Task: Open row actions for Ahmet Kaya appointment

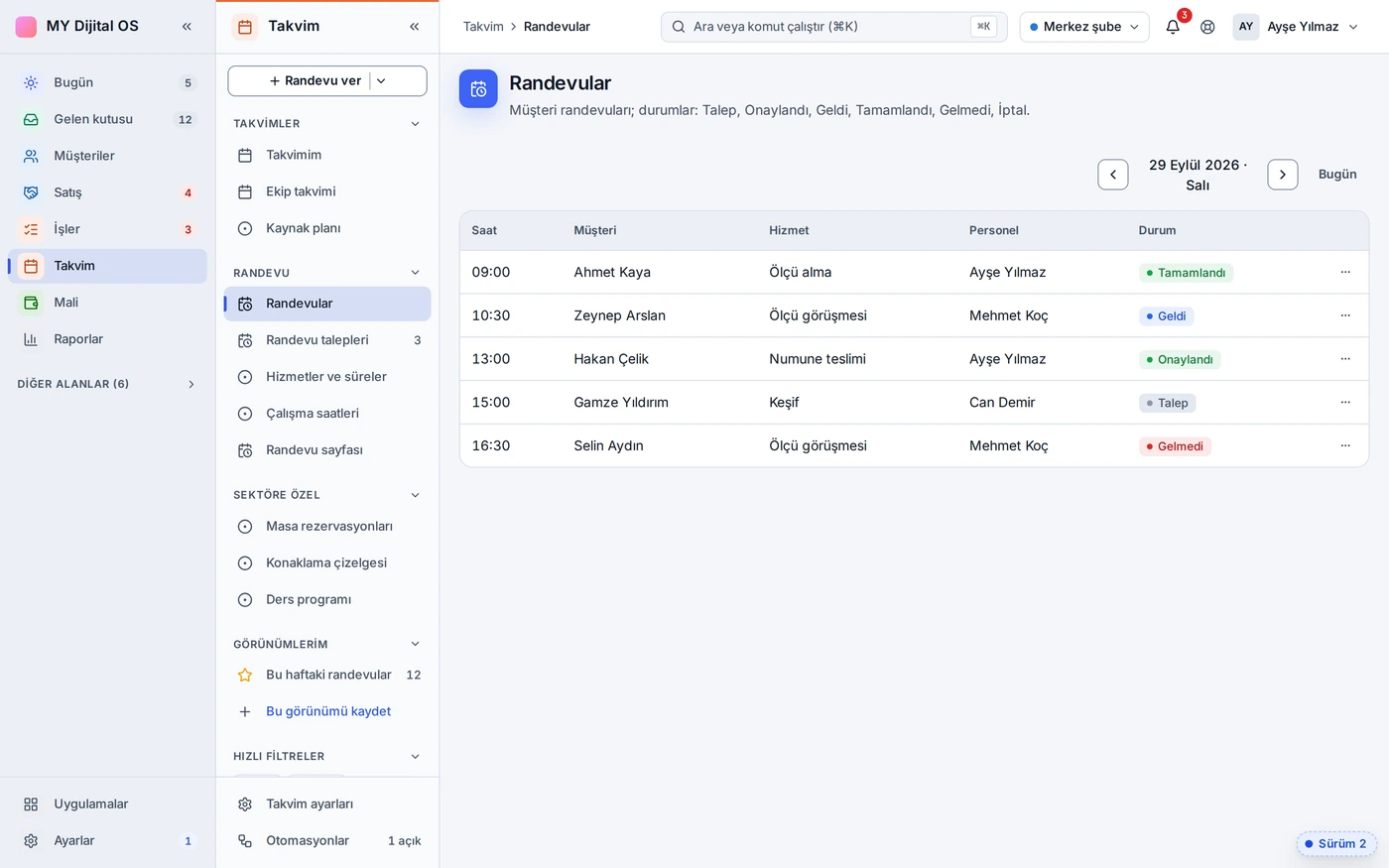Action: point(1345,272)
